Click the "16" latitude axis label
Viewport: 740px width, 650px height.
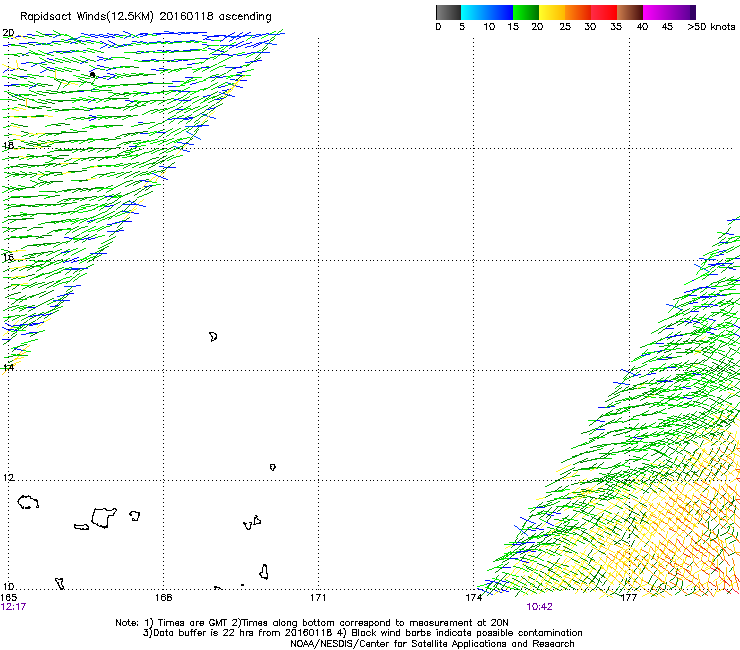pos(8,257)
